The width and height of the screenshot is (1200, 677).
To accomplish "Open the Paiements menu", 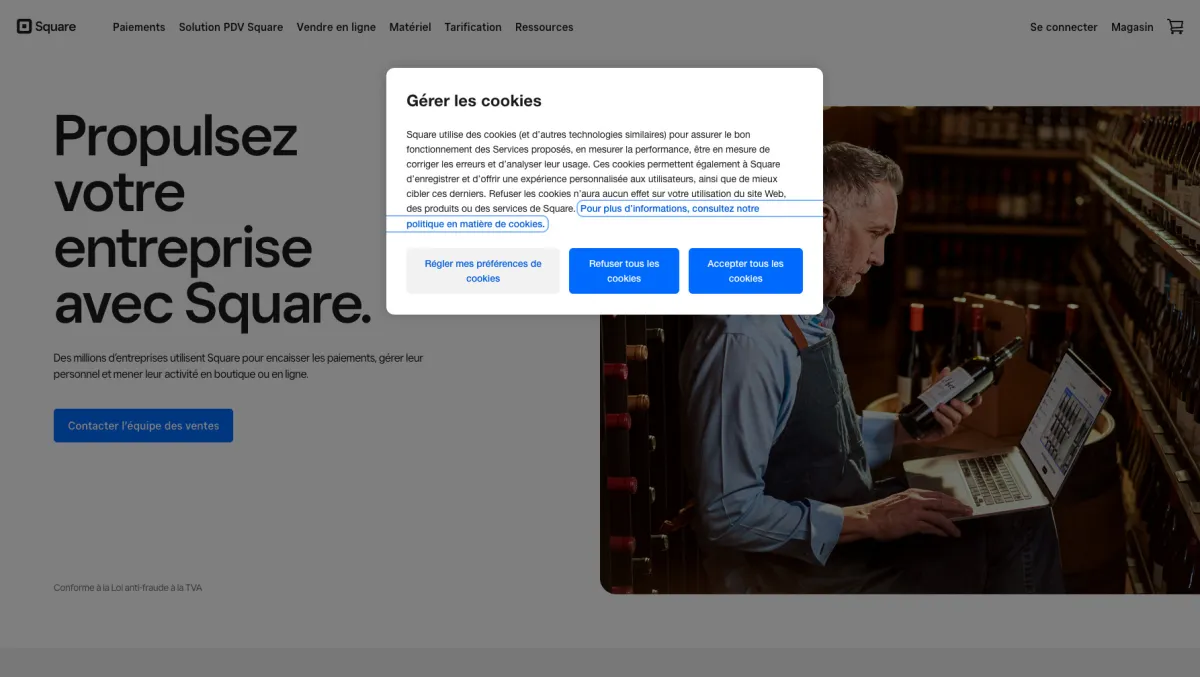I will [139, 27].
